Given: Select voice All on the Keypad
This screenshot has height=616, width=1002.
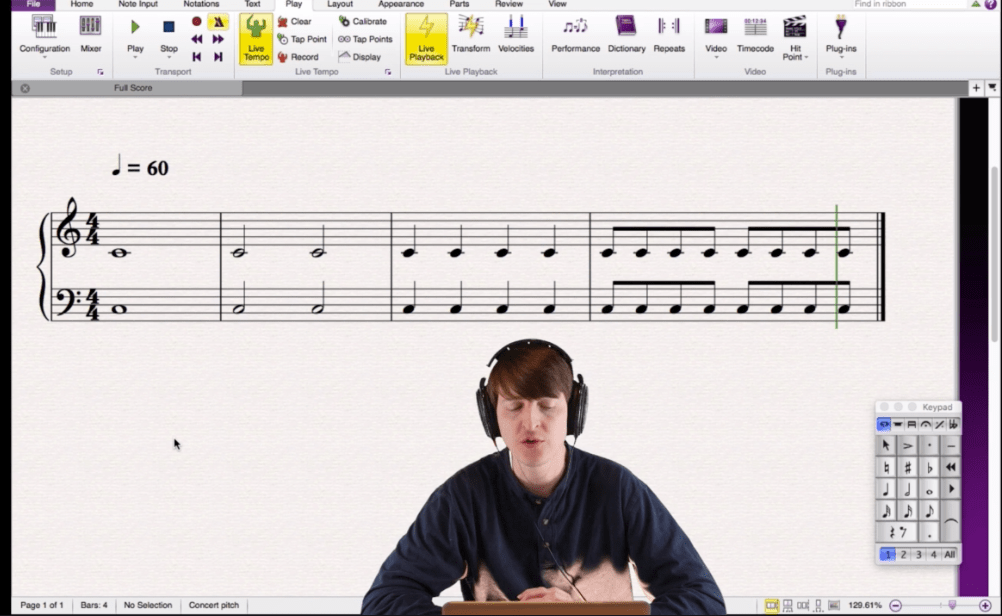Looking at the screenshot, I should coord(949,554).
